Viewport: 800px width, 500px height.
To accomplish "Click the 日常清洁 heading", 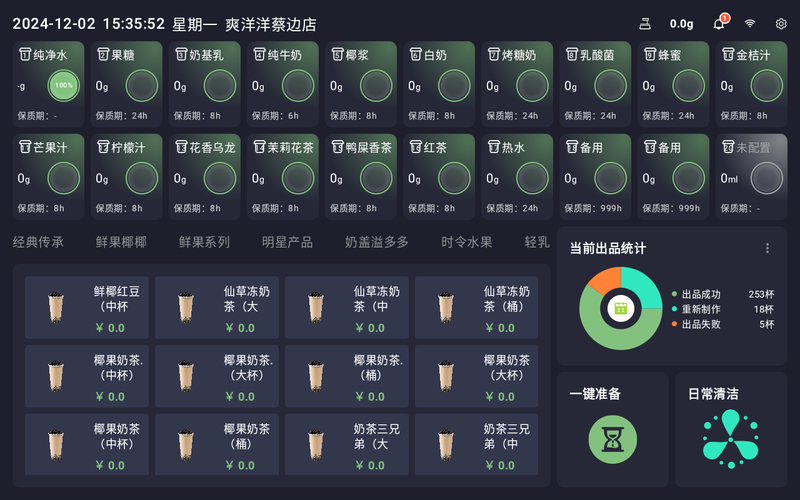I will tap(713, 394).
